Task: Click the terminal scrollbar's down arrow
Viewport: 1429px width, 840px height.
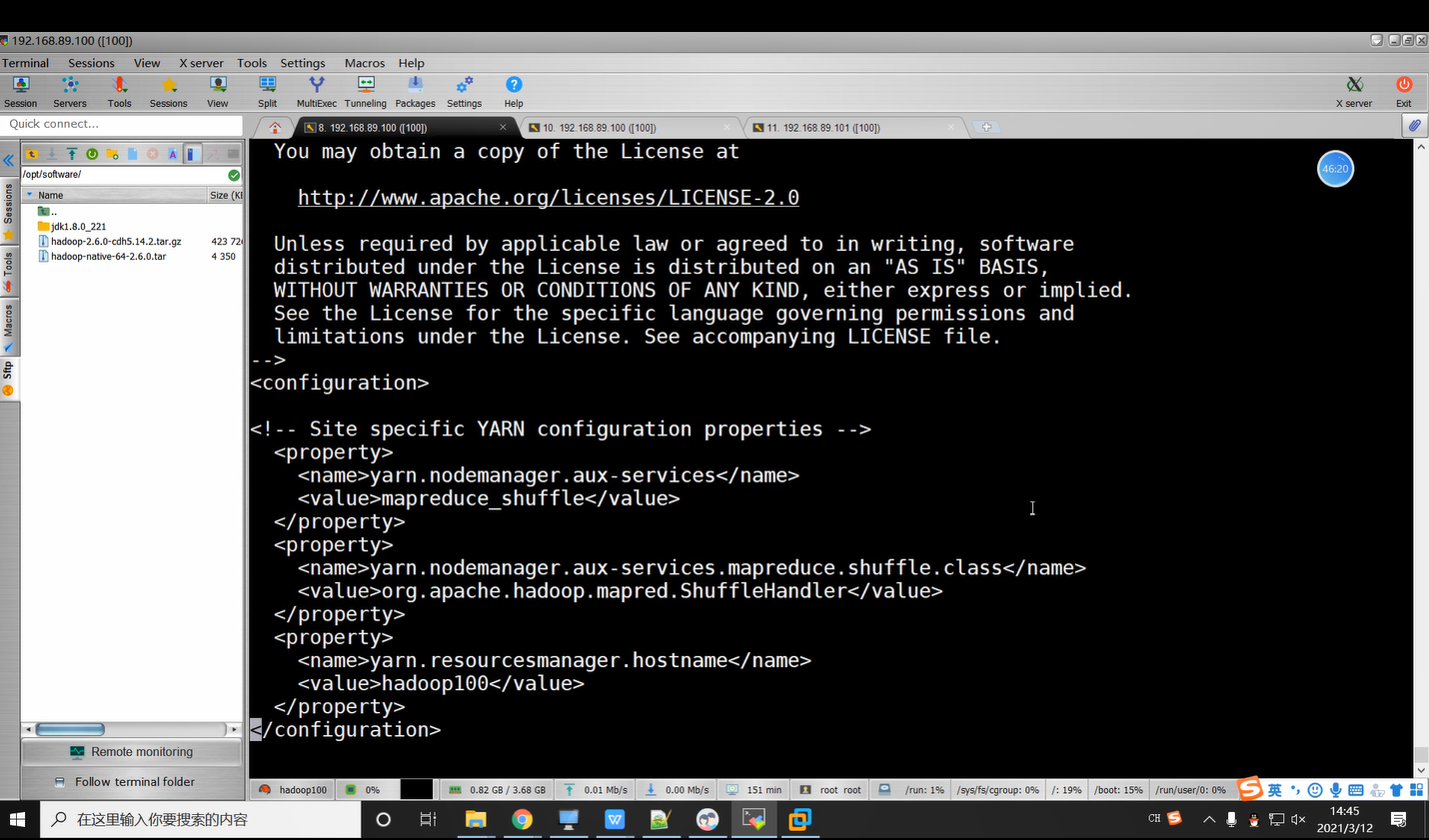Action: [1421, 770]
